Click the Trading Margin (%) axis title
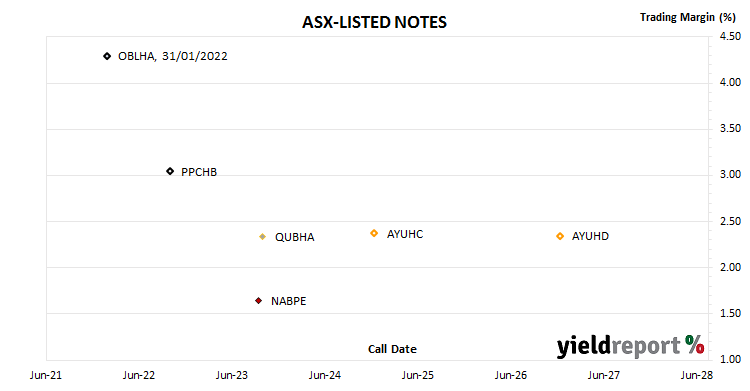The height and width of the screenshot is (391, 750). [x=687, y=17]
